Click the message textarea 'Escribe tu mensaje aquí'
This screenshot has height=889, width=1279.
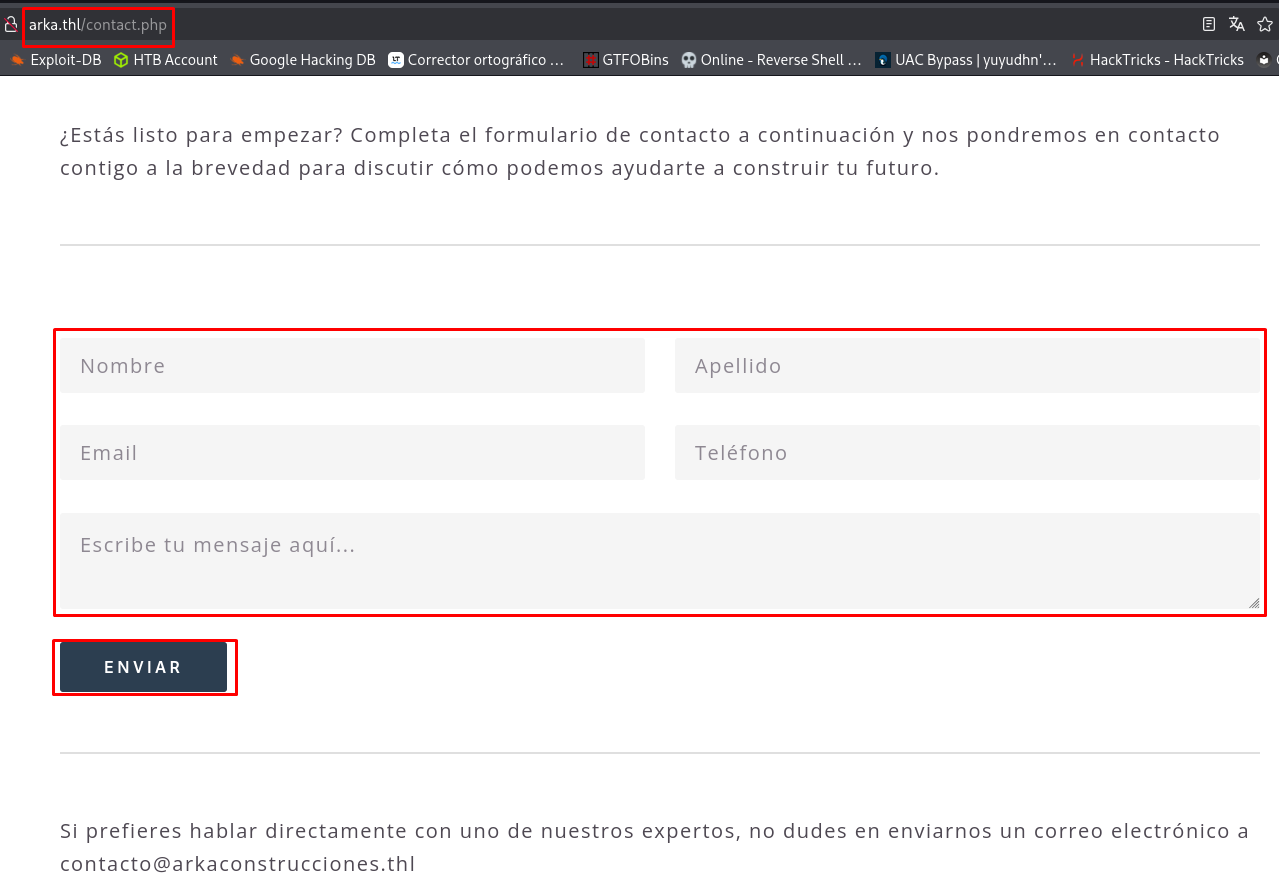658,560
